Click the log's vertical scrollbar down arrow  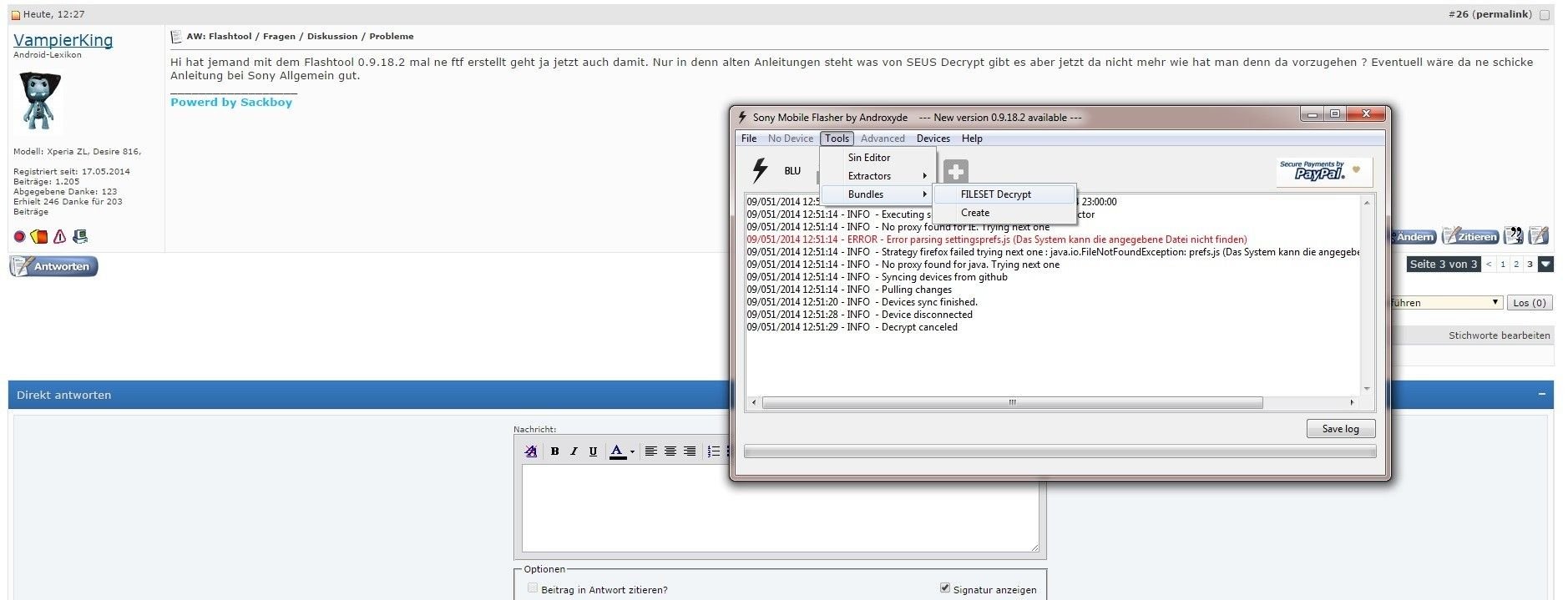tap(1367, 388)
